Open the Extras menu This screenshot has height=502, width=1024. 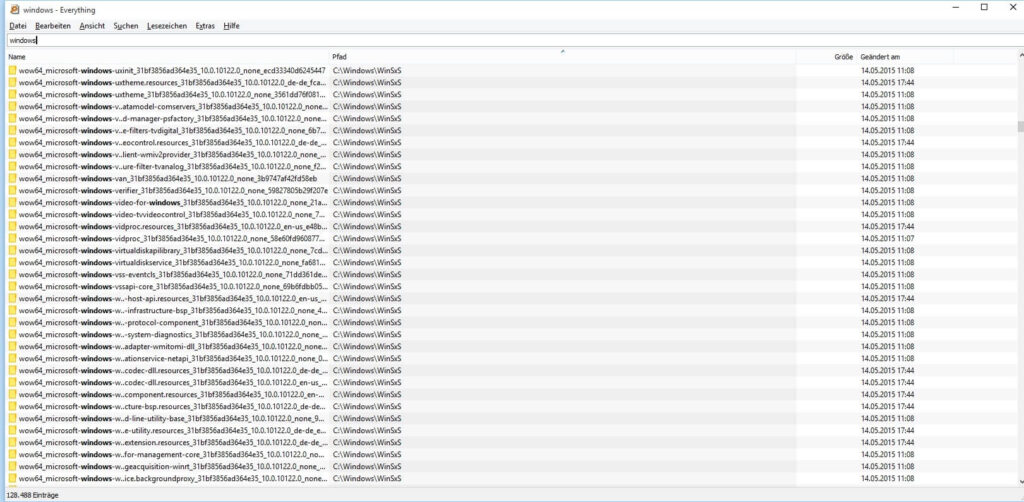pos(205,26)
